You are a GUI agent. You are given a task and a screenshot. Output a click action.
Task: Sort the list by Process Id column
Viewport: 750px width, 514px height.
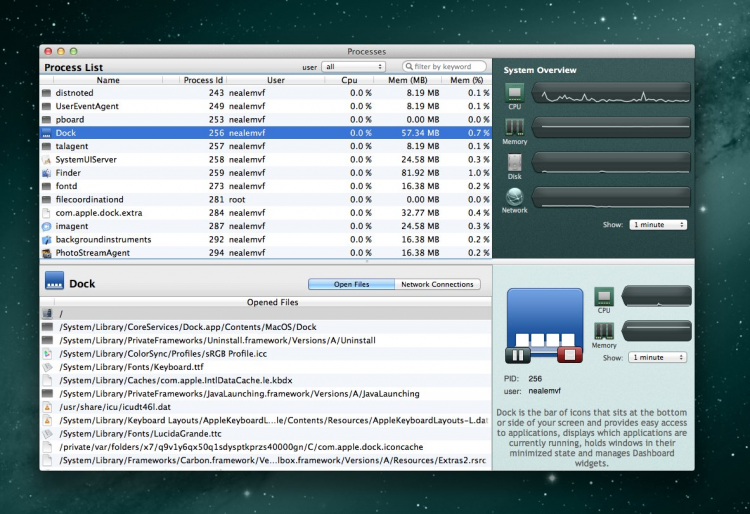[x=203, y=80]
